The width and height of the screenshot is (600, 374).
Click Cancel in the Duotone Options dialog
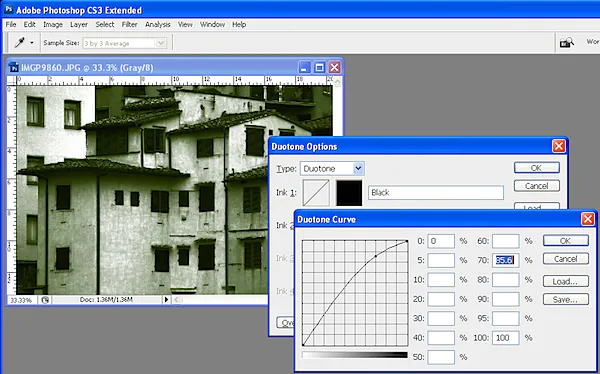point(536,186)
